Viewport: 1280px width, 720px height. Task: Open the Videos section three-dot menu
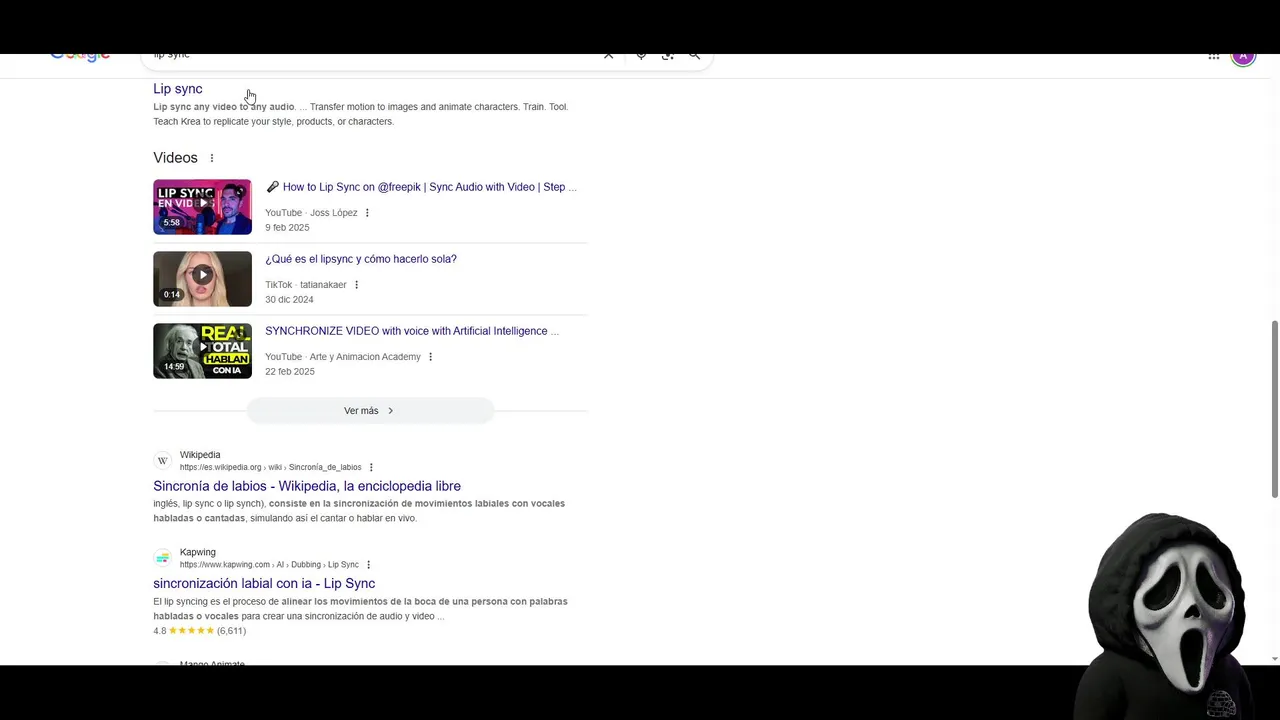pyautogui.click(x=211, y=158)
